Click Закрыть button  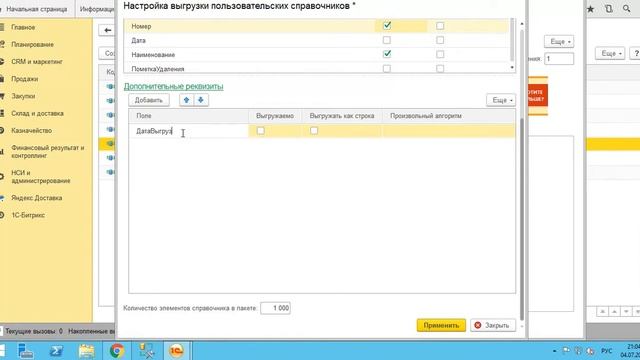pyautogui.click(x=493, y=325)
